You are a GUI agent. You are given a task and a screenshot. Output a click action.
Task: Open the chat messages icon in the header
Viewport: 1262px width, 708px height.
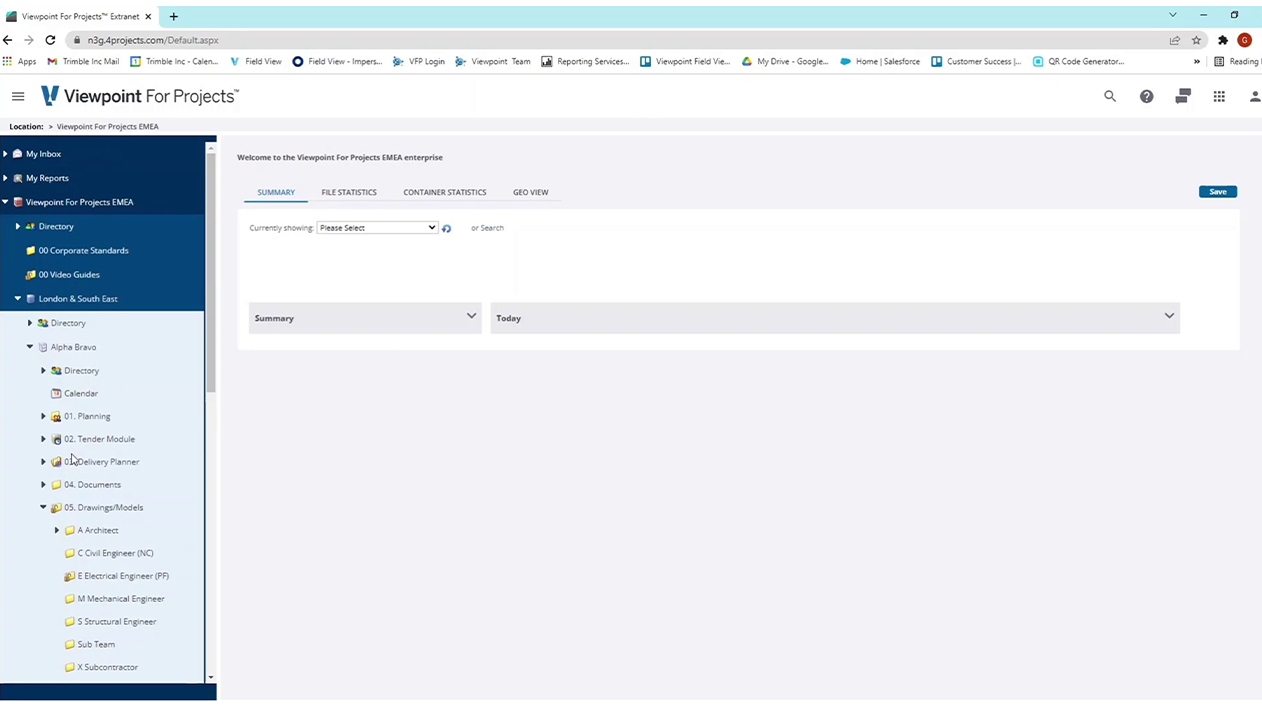[x=1183, y=96]
